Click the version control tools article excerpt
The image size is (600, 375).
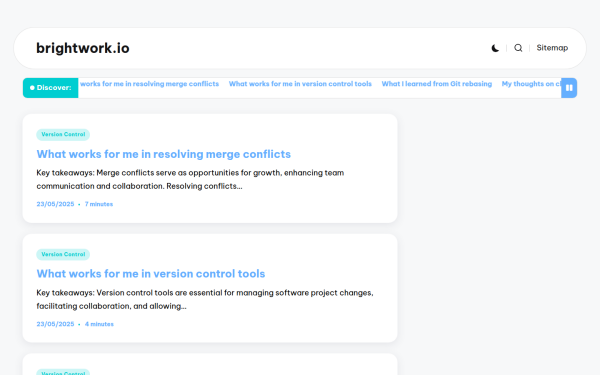(205, 299)
